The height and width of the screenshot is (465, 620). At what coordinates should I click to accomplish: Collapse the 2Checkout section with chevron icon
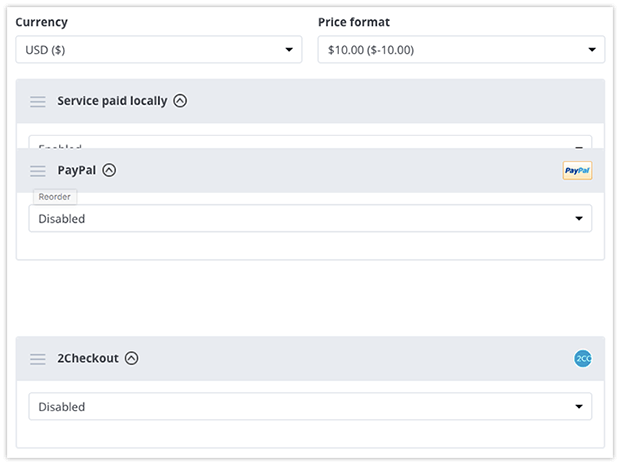[x=132, y=358]
